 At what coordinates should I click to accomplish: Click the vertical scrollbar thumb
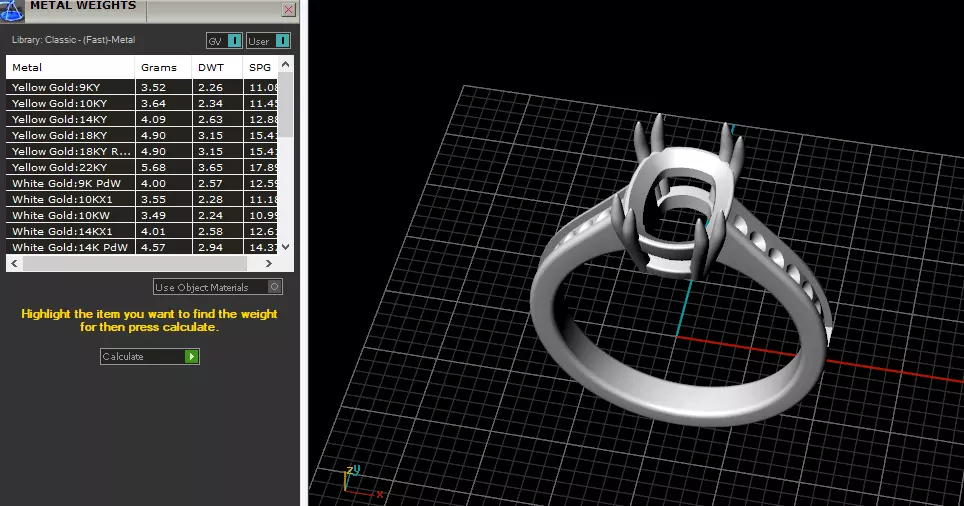point(285,105)
